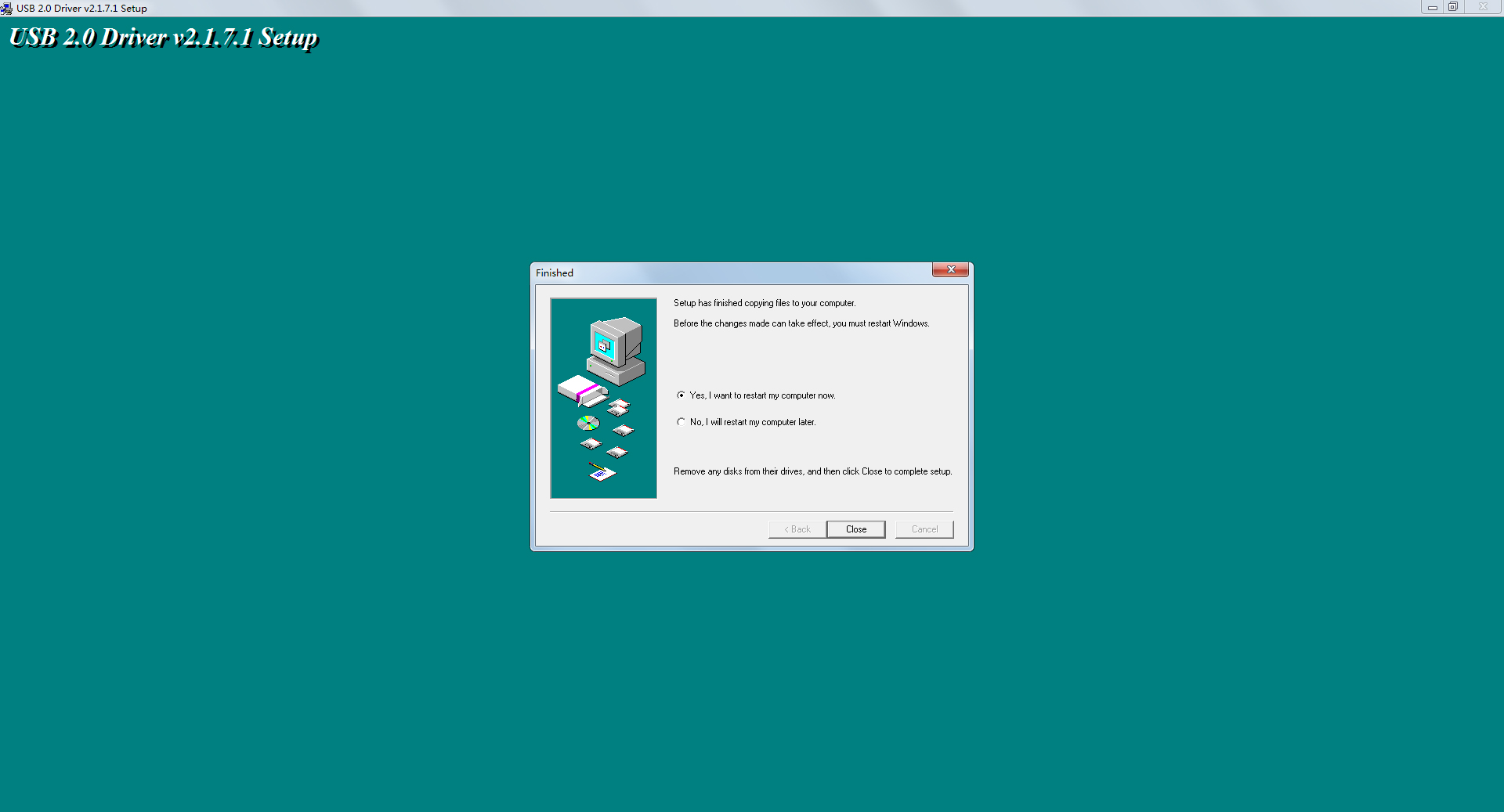Click the computer monitor in the setup illustration

[x=616, y=343]
